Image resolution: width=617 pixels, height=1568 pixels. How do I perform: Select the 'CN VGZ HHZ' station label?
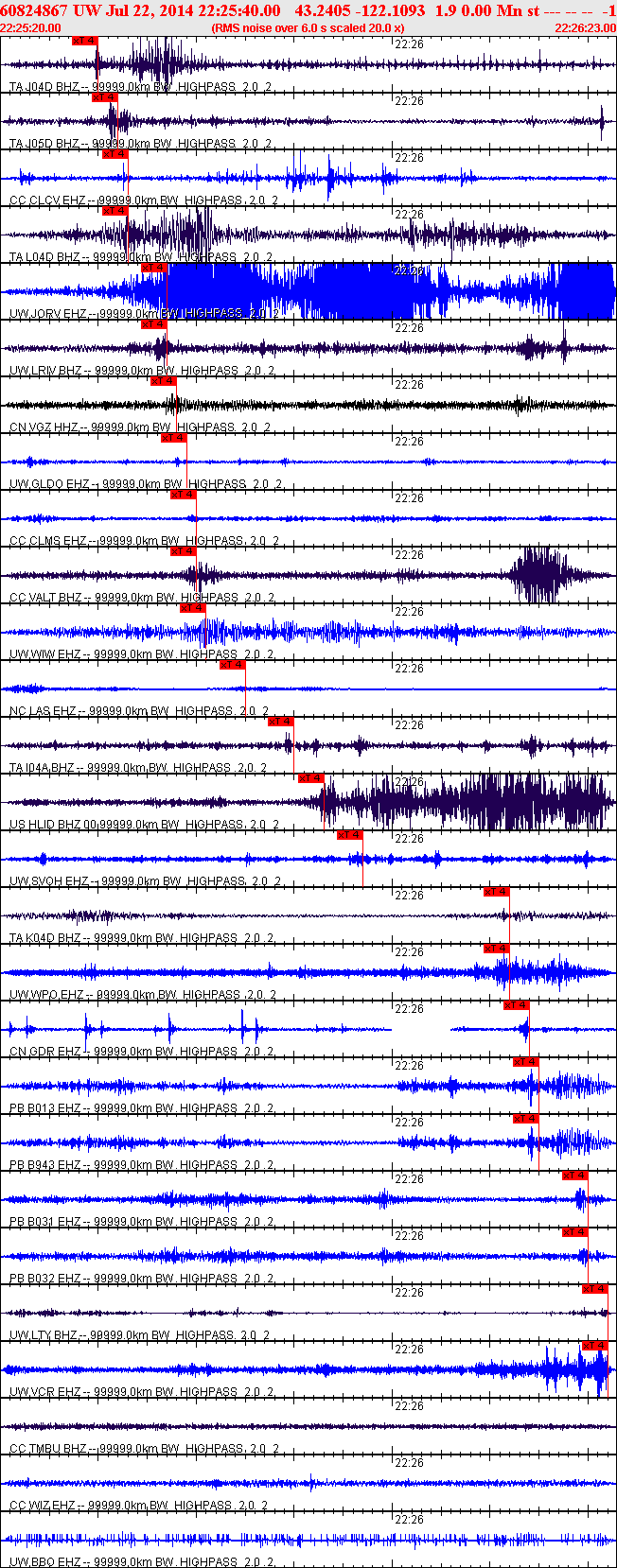click(x=44, y=427)
